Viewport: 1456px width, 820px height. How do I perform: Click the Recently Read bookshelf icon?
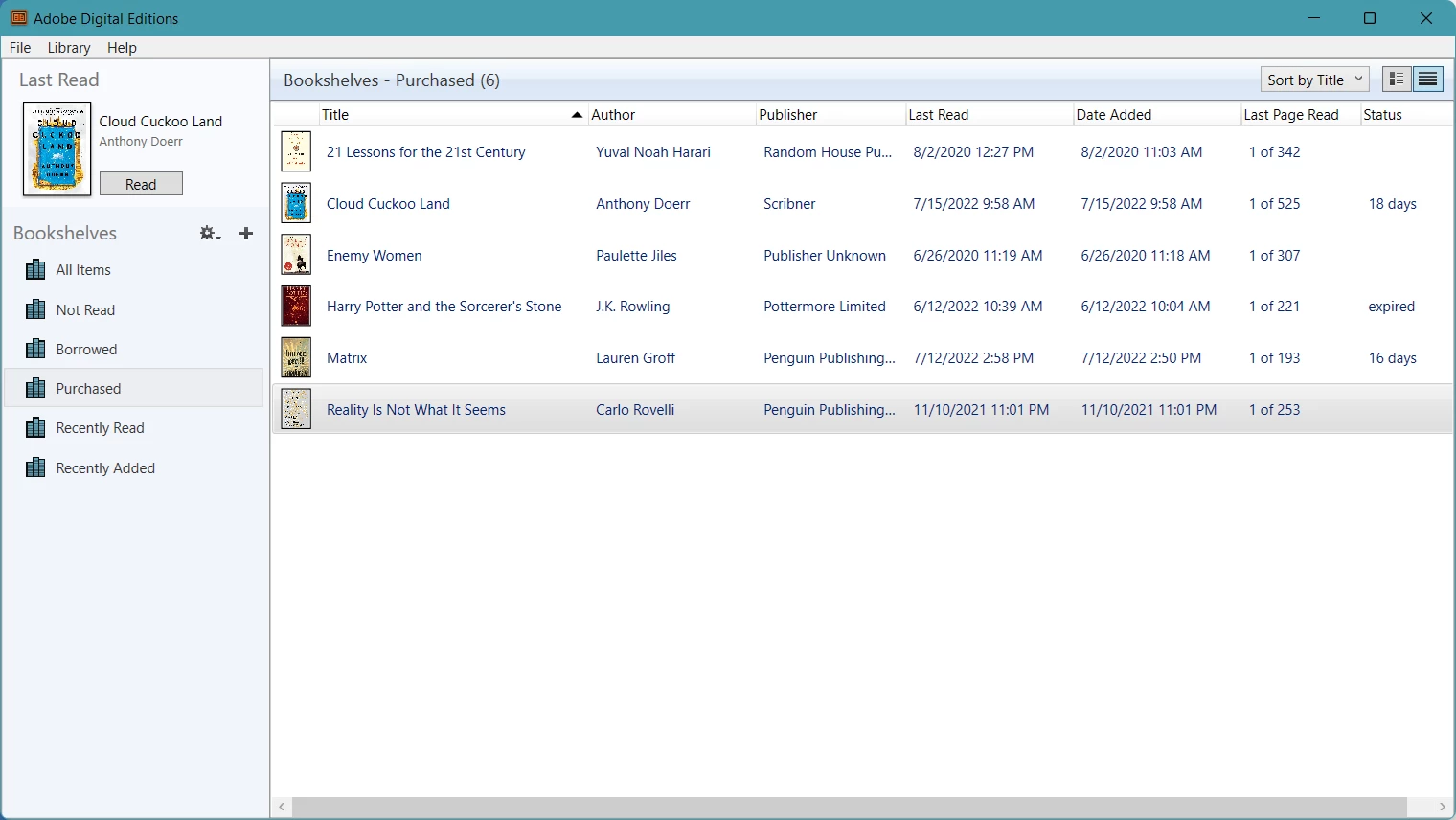pyautogui.click(x=35, y=427)
